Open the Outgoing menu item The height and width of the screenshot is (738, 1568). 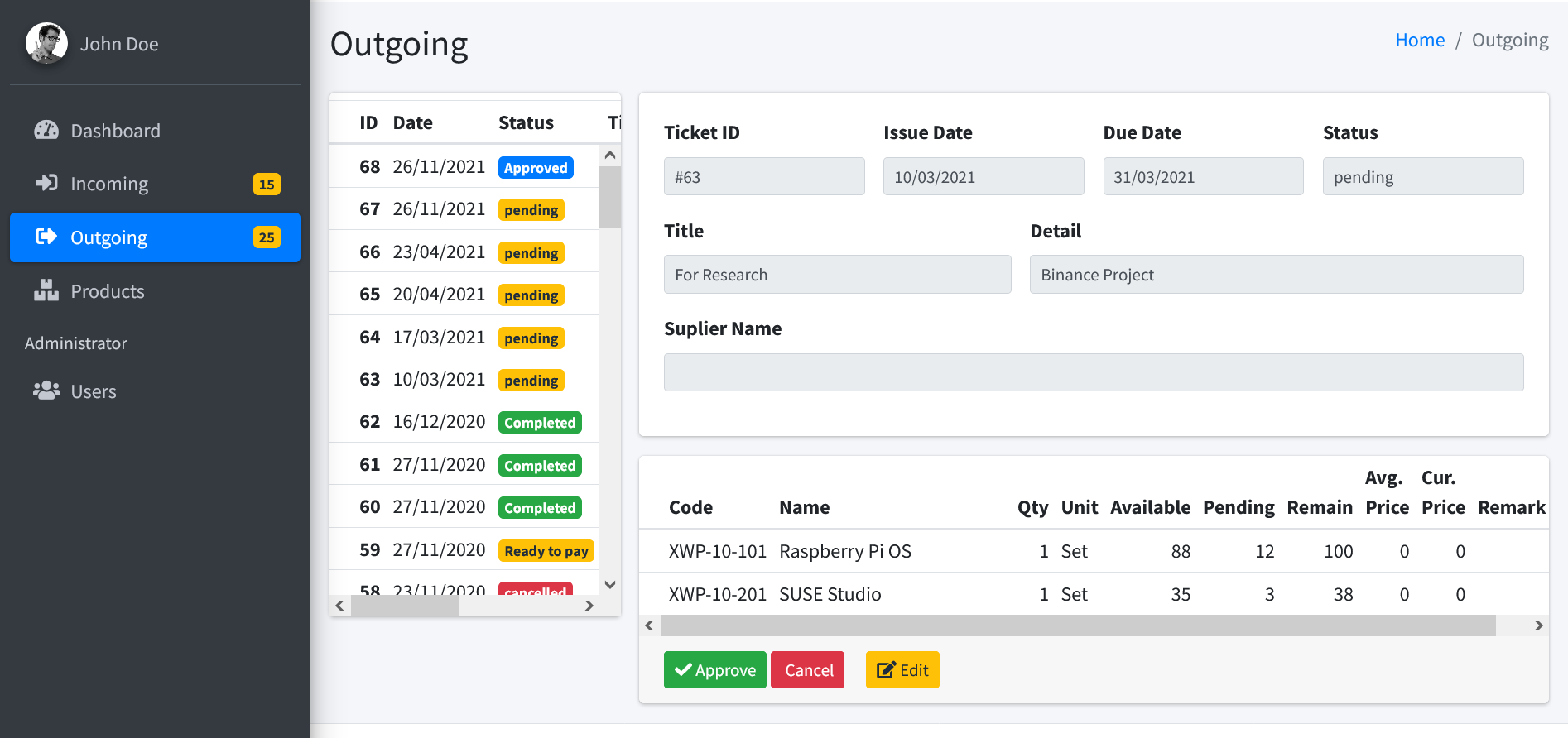(x=155, y=237)
